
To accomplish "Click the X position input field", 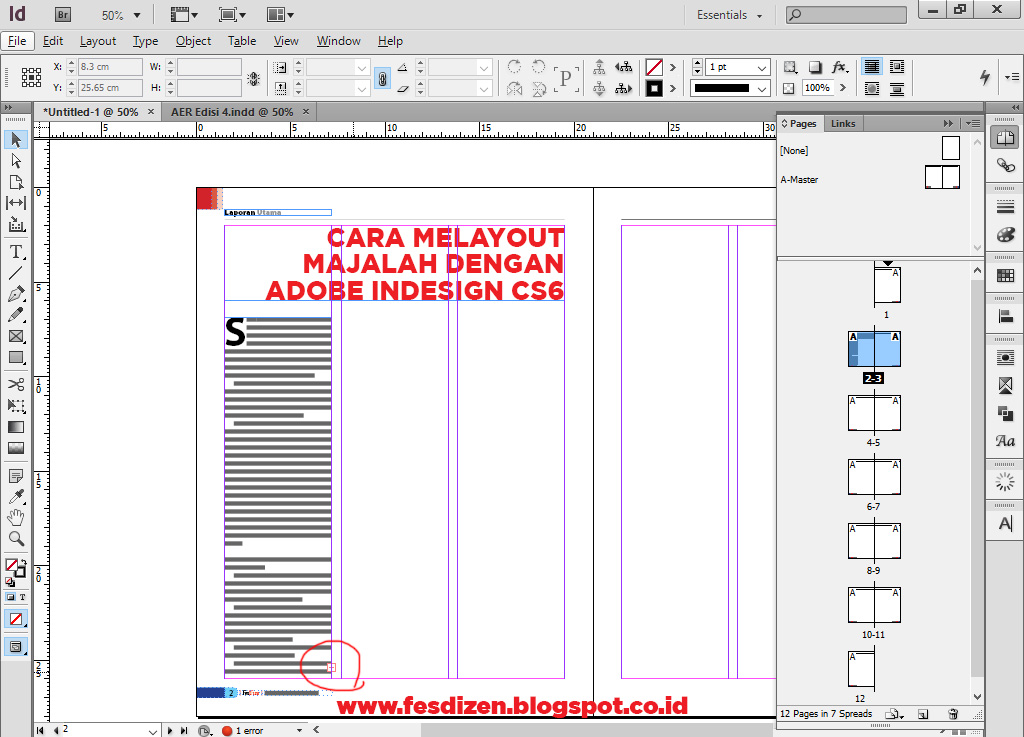I will tap(110, 67).
